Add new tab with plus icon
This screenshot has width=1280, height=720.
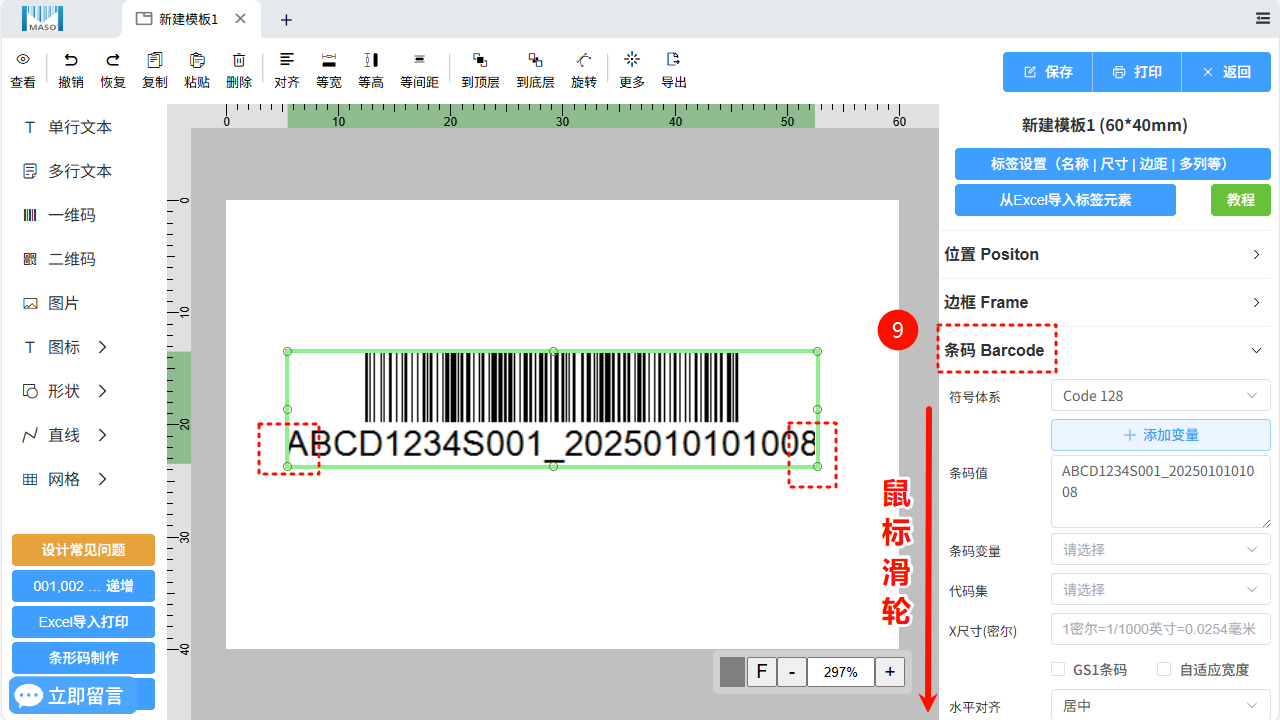[286, 20]
